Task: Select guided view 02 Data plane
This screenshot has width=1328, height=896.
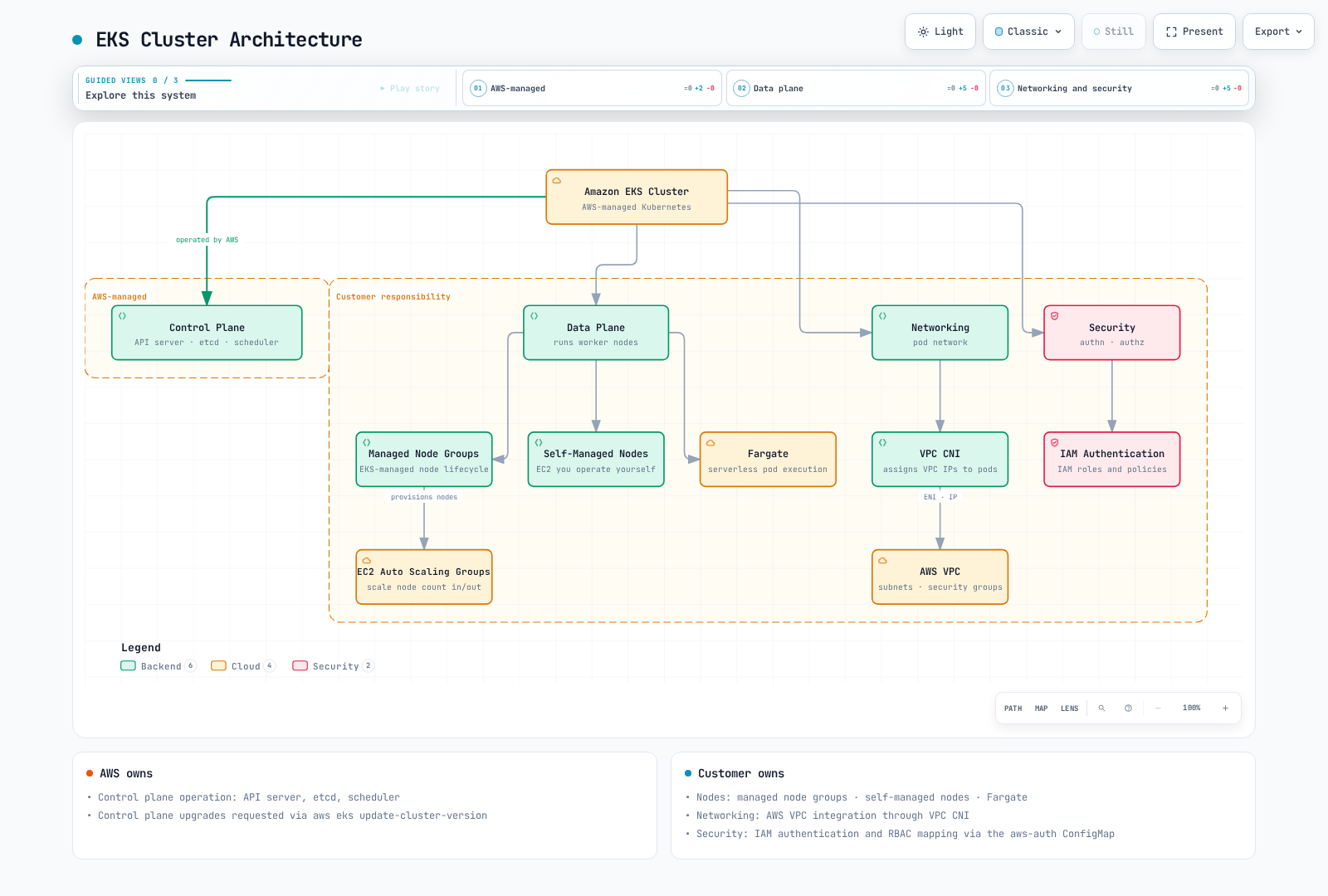Action: 856,88
